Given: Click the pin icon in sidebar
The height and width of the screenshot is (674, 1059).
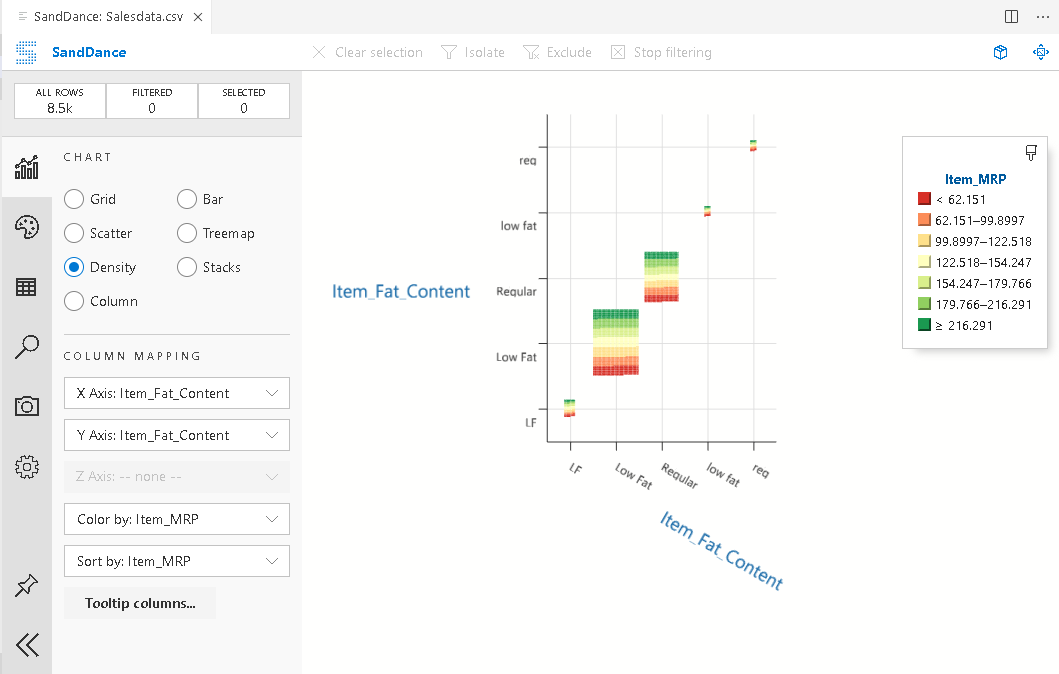Looking at the screenshot, I should tap(26, 586).
